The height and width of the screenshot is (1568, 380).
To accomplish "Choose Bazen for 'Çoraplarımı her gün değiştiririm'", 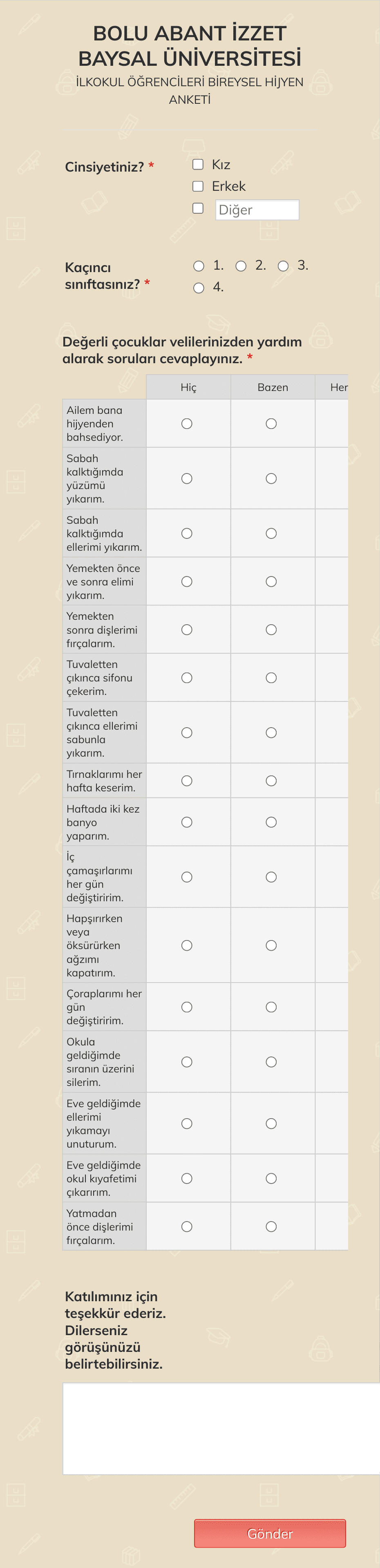I will tap(272, 1007).
